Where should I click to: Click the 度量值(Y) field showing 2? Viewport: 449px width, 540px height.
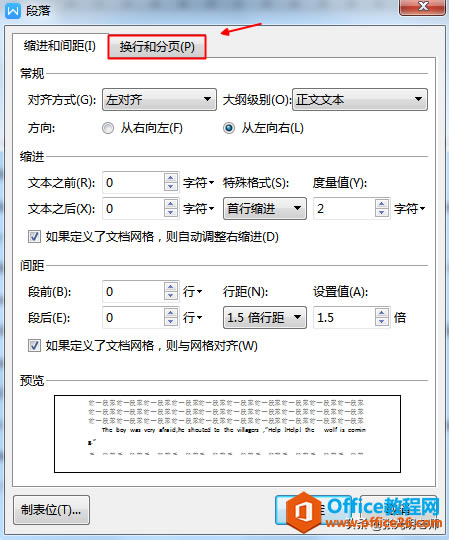tap(344, 209)
